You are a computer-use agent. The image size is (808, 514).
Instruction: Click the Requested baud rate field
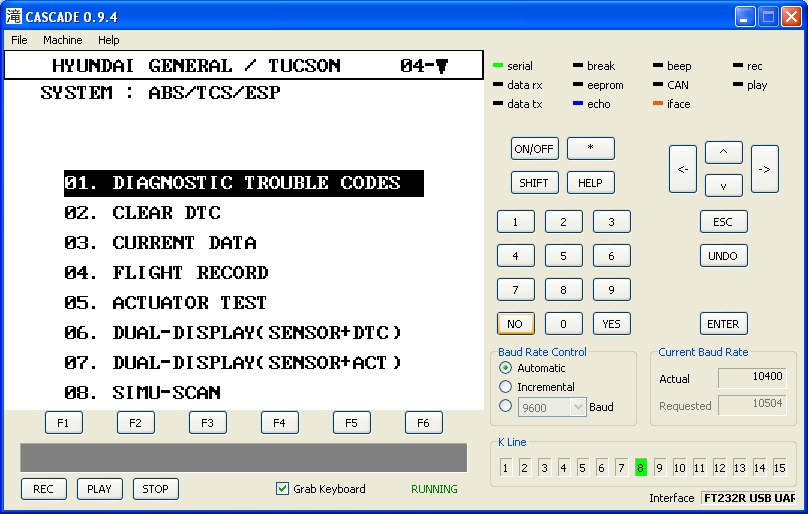(x=752, y=405)
